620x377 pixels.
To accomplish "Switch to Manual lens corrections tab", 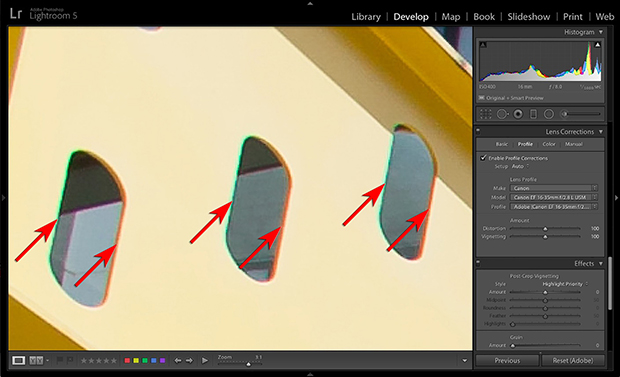I will pyautogui.click(x=574, y=144).
